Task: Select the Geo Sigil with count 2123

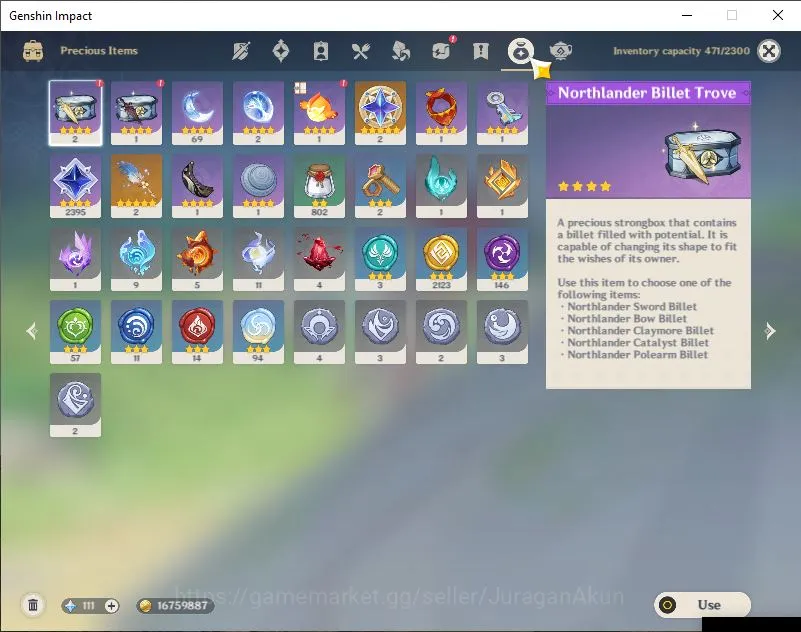Action: [x=441, y=259]
